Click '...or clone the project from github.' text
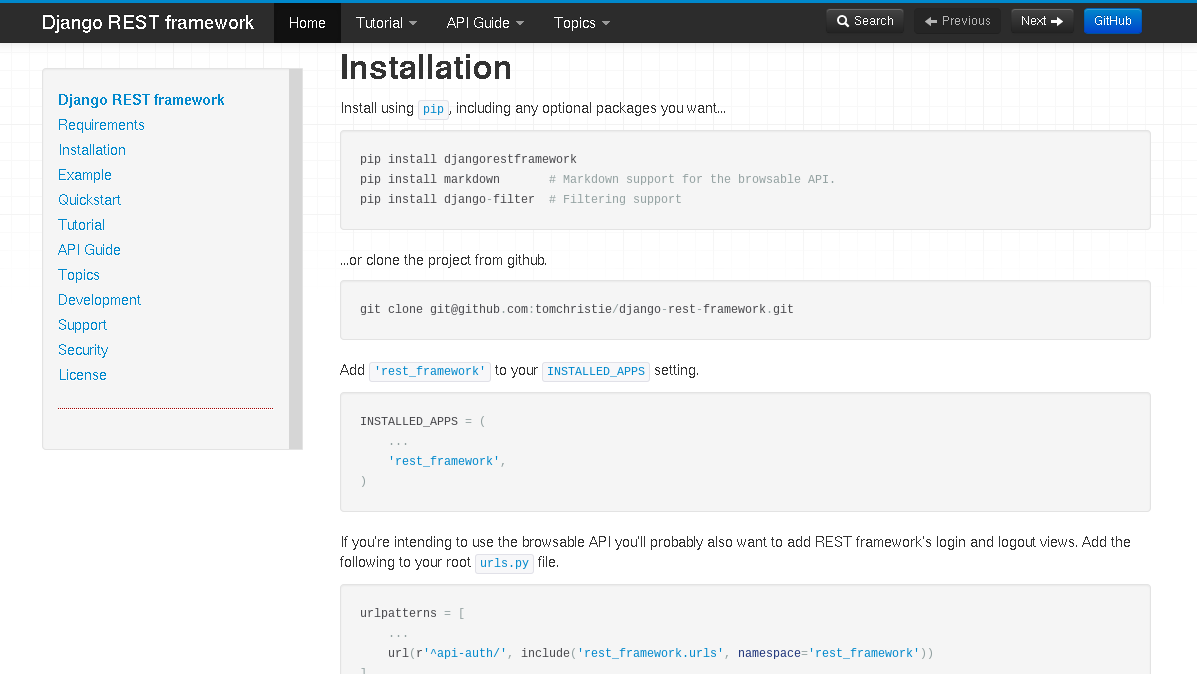 coord(444,260)
